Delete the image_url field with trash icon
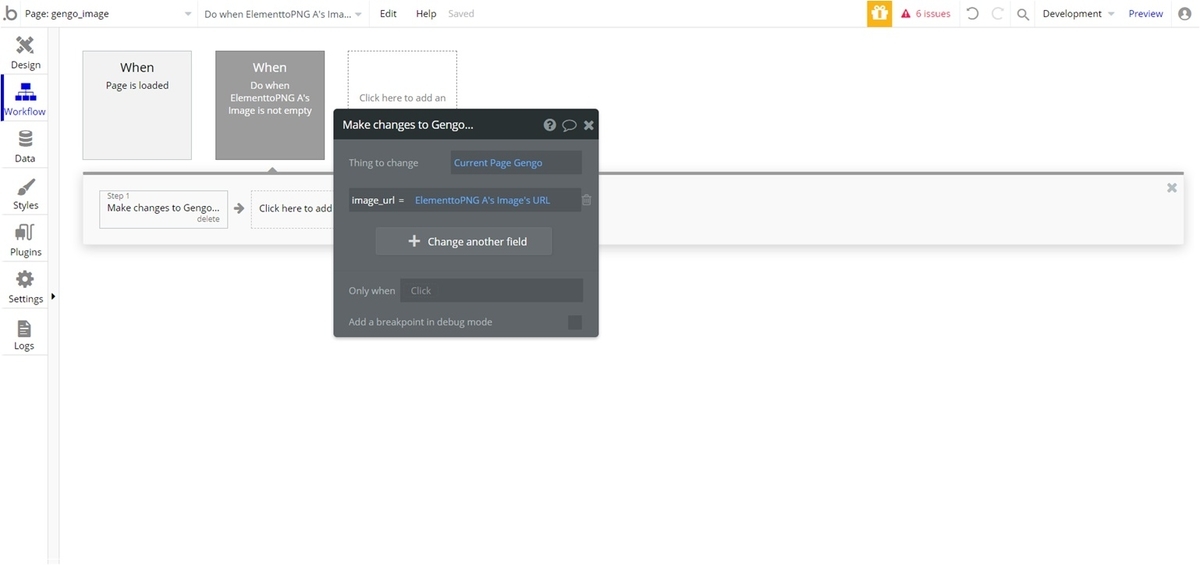This screenshot has height=565, width=1200. (587, 200)
